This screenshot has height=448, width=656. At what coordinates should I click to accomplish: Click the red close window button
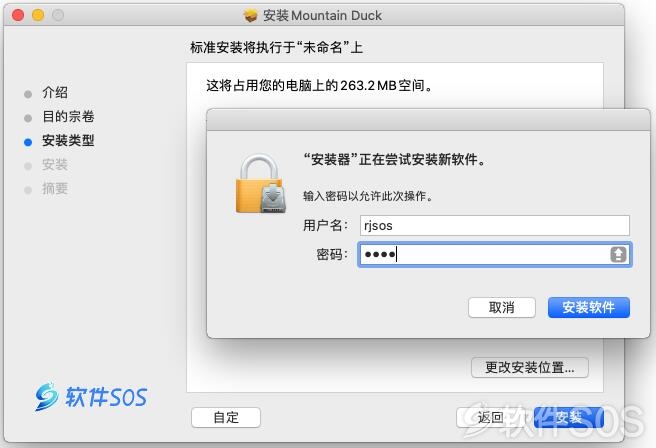click(x=18, y=15)
